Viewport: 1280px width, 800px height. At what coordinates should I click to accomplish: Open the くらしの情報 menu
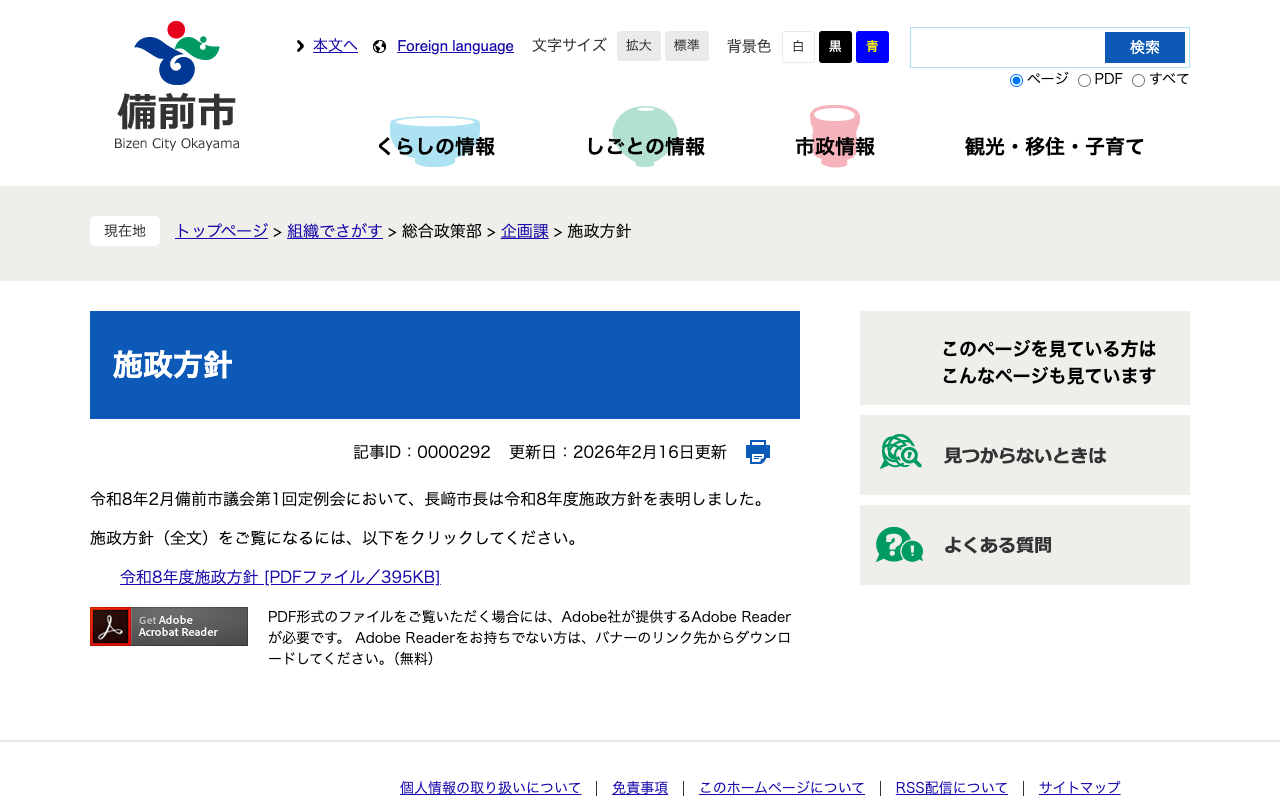(435, 137)
